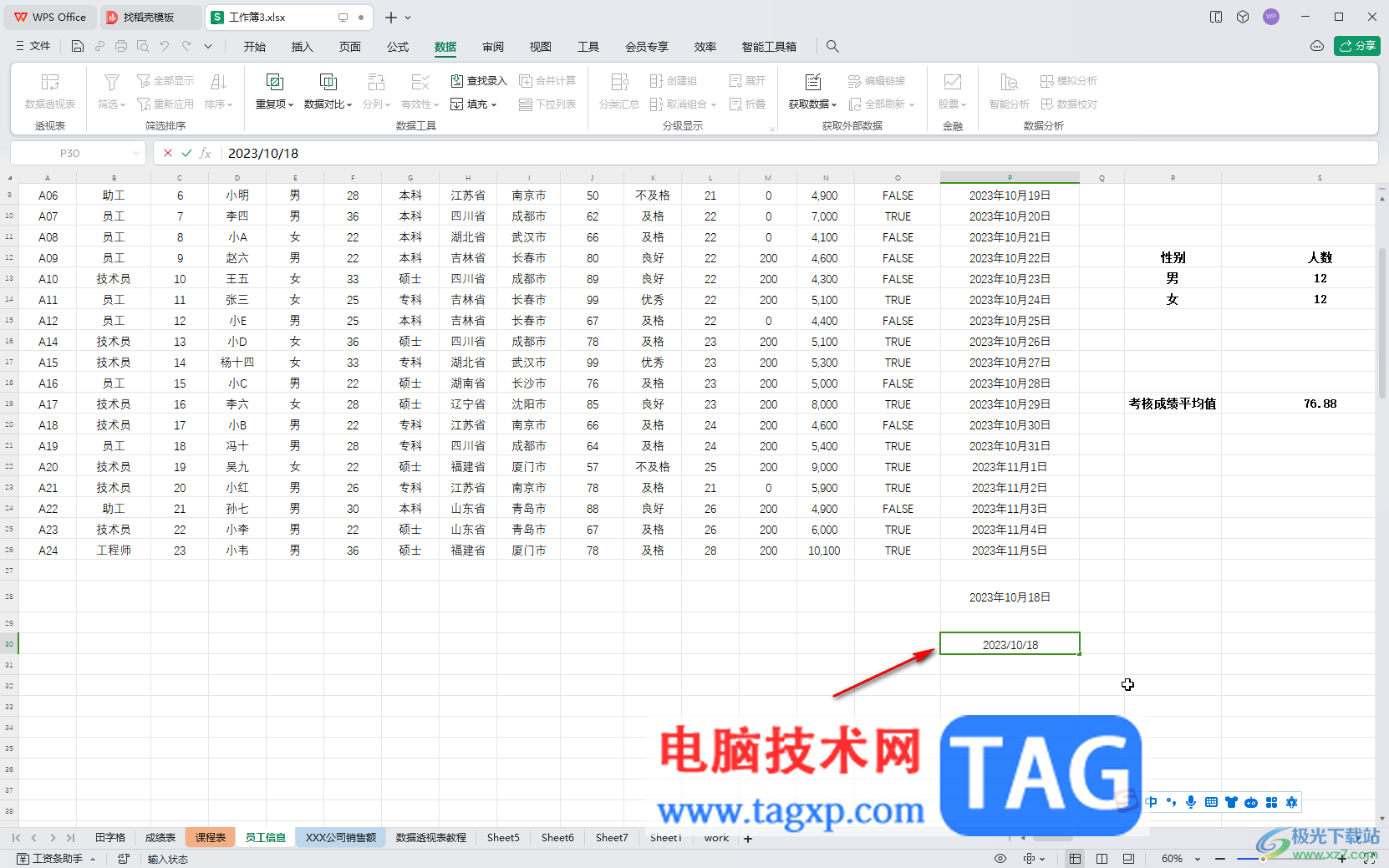Click the 合并计算 button

547,81
